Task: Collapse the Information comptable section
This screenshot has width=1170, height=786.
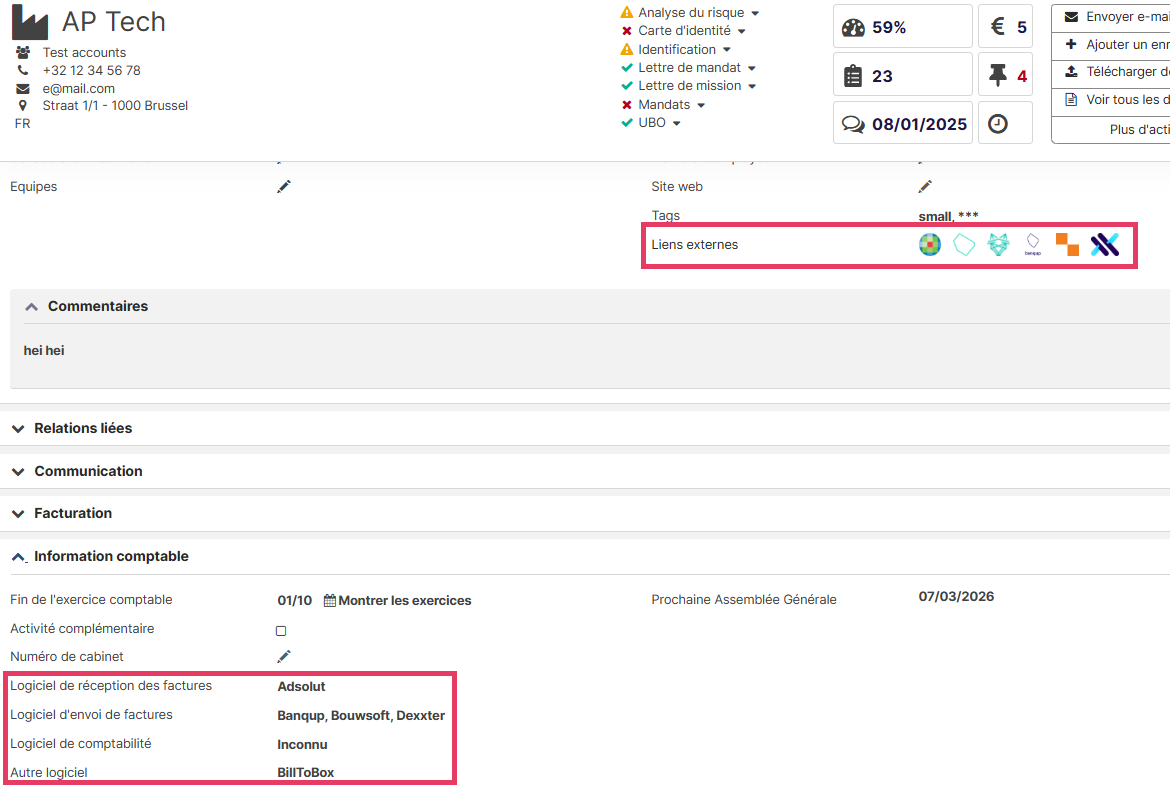Action: [x=19, y=557]
